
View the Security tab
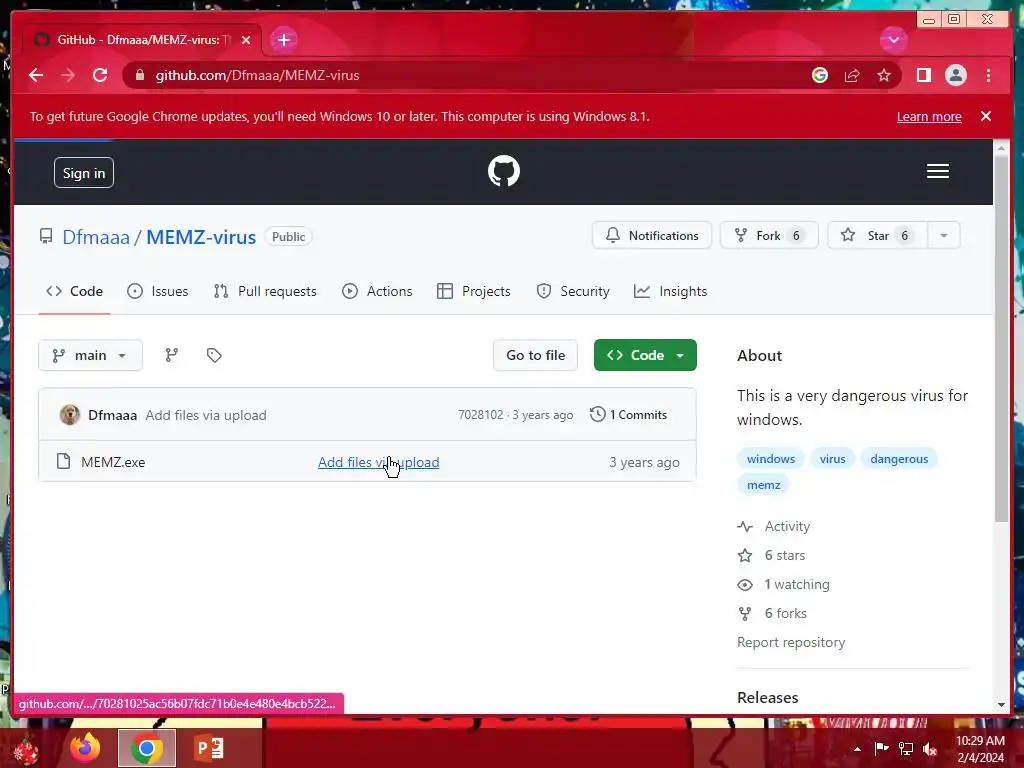click(x=573, y=291)
